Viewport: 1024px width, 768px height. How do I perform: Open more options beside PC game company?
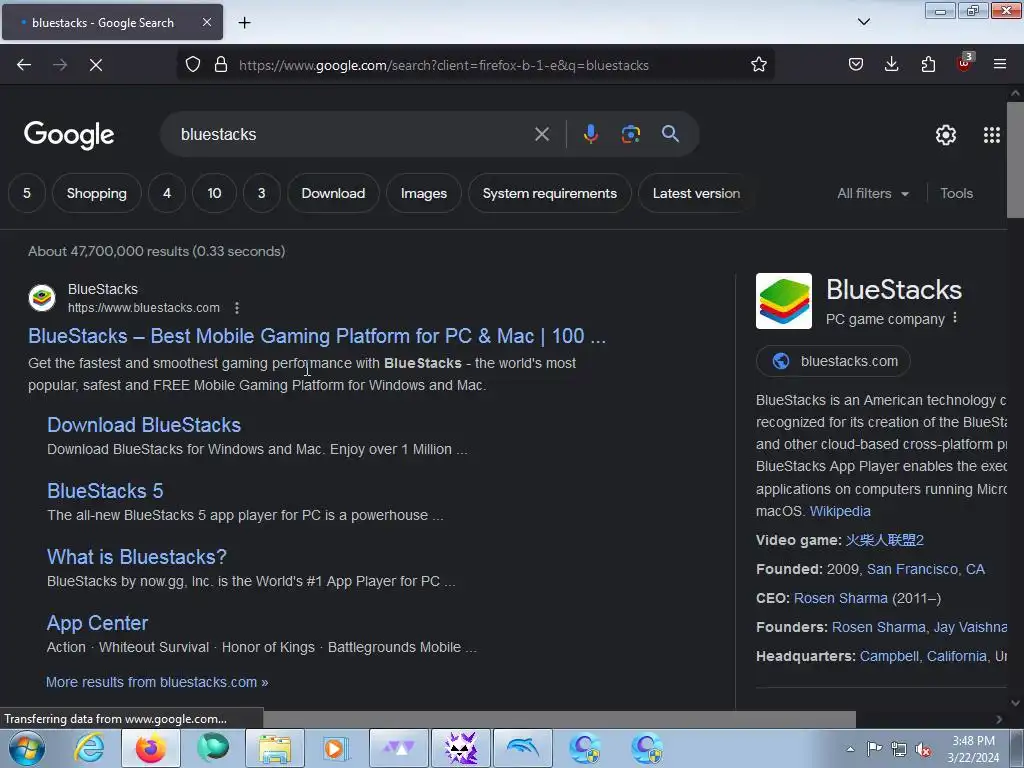pyautogui.click(x=955, y=317)
